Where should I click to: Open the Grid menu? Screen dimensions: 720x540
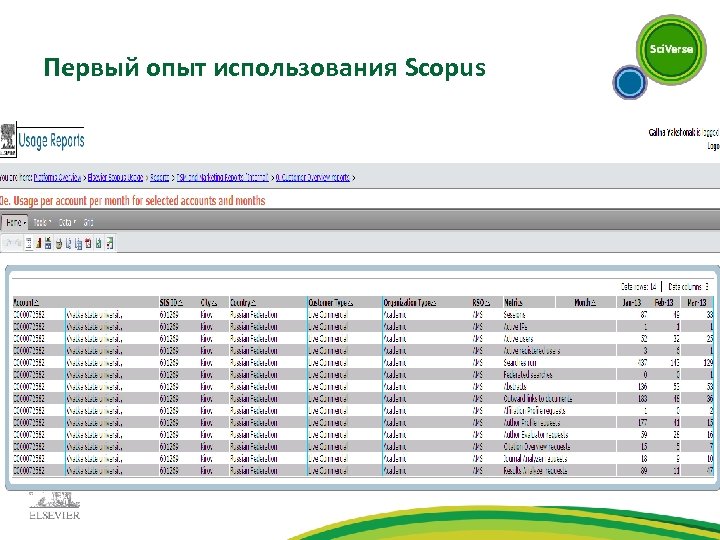click(88, 223)
